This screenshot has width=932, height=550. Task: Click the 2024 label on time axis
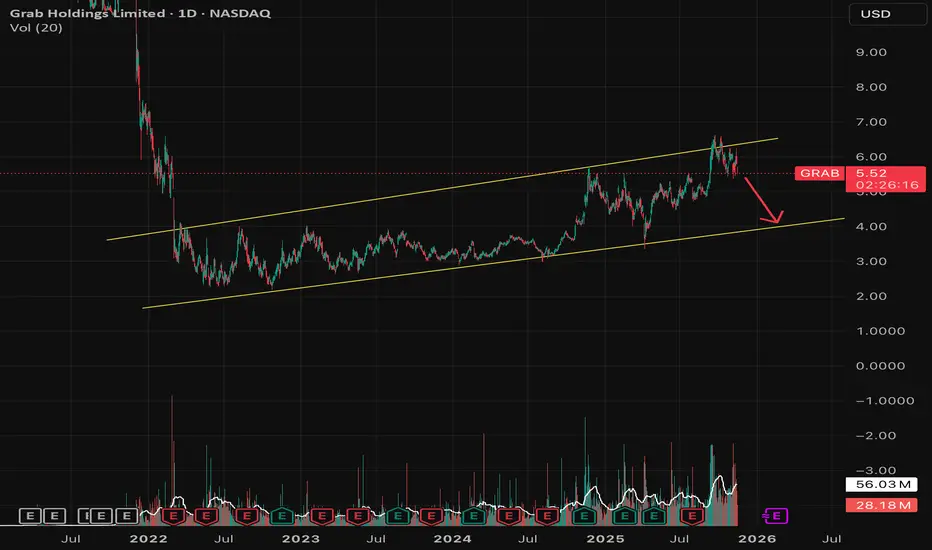point(452,539)
